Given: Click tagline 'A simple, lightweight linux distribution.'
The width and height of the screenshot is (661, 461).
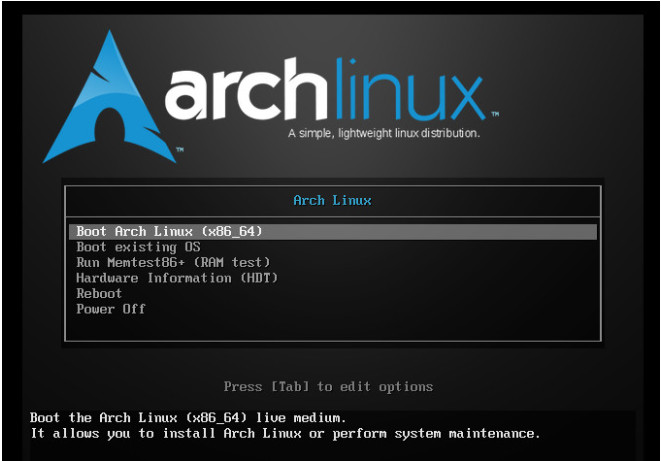Looking at the screenshot, I should coord(384,134).
